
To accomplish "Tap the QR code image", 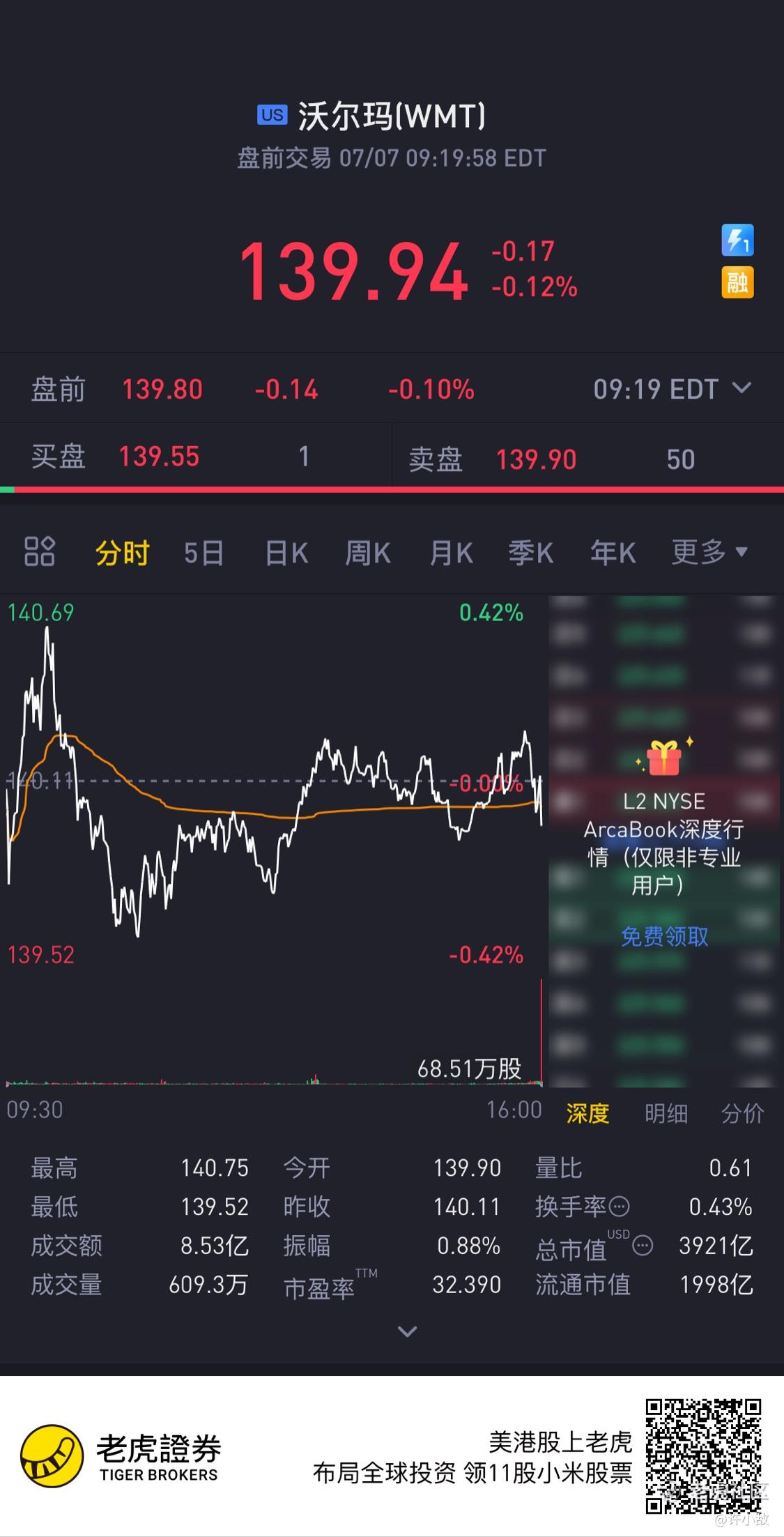I will point(704,1457).
